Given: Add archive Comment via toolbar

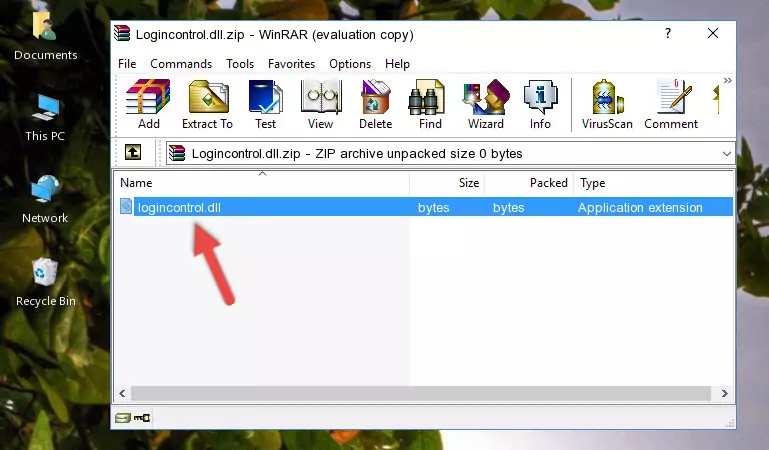Looking at the screenshot, I should (671, 105).
